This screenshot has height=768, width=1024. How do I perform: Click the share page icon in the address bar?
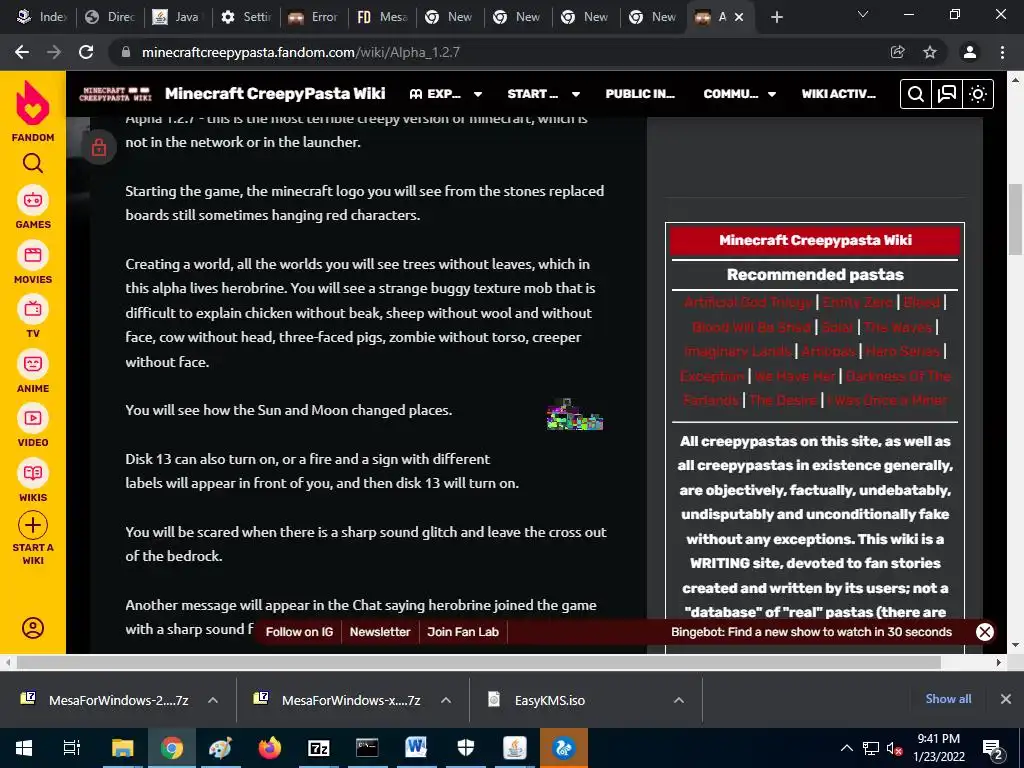point(897,52)
